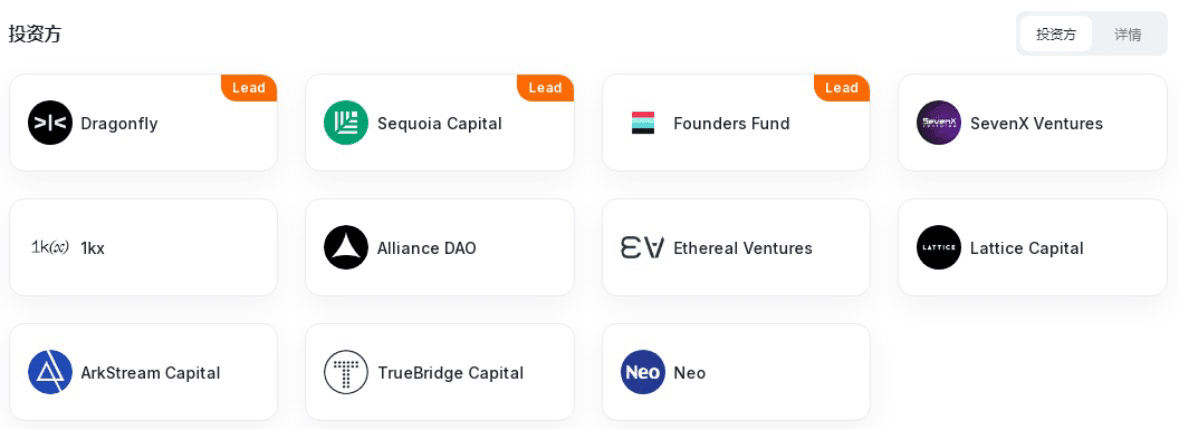
Task: Open the Sequoia Capital name link
Action: 439,123
